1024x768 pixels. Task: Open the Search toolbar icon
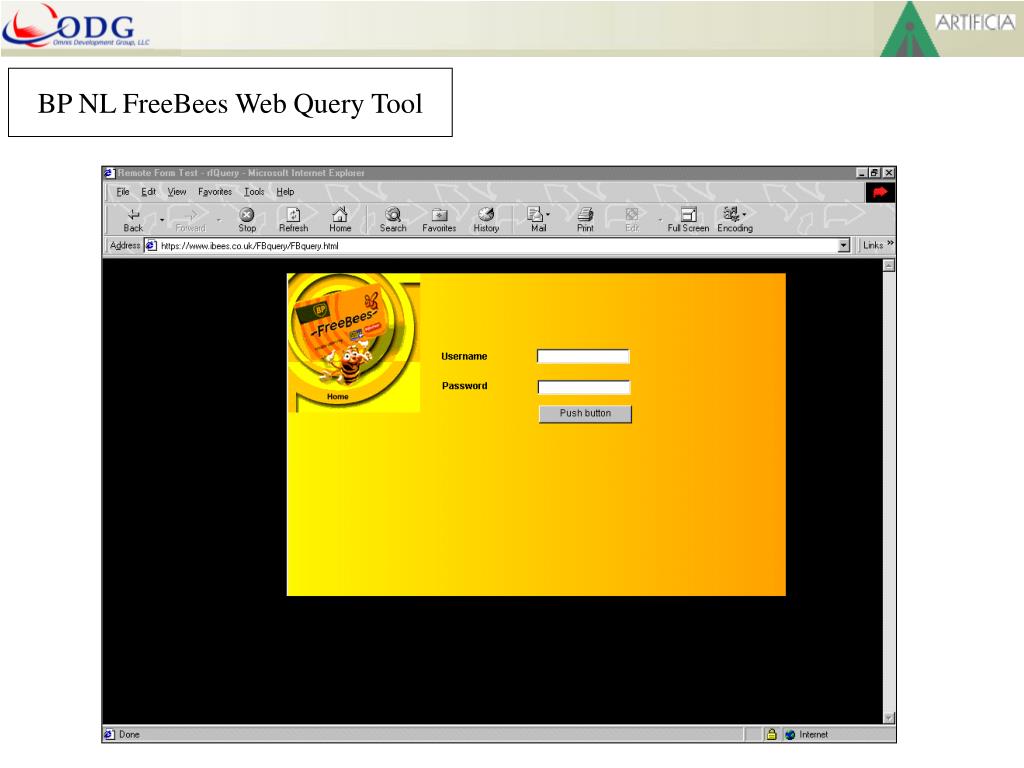[x=393, y=220]
